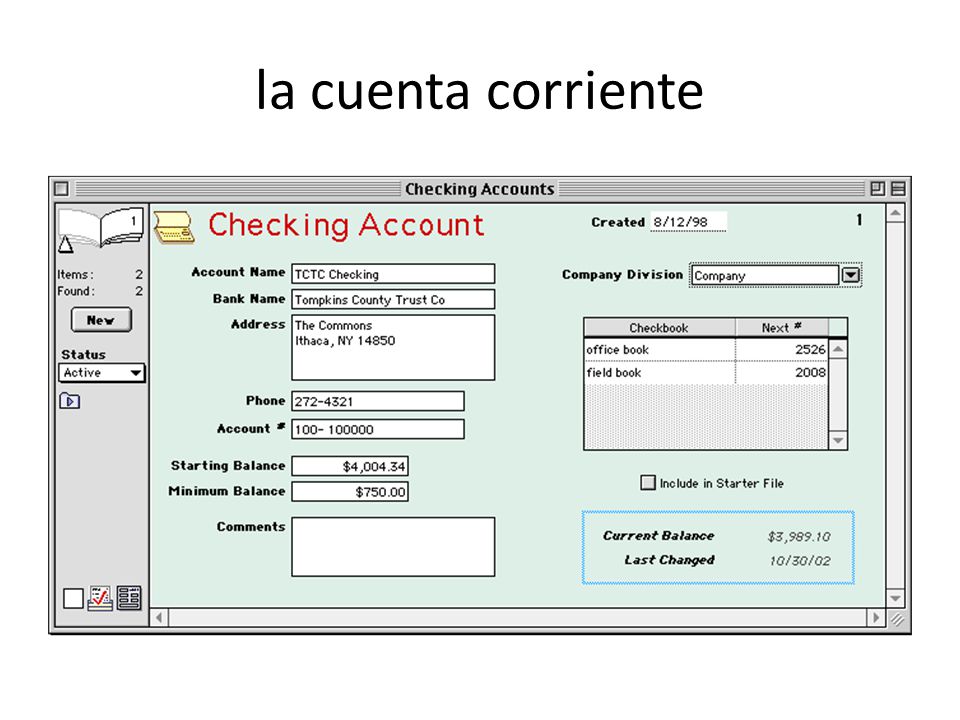Click the Current Balance value $3,989.10

[x=798, y=537]
